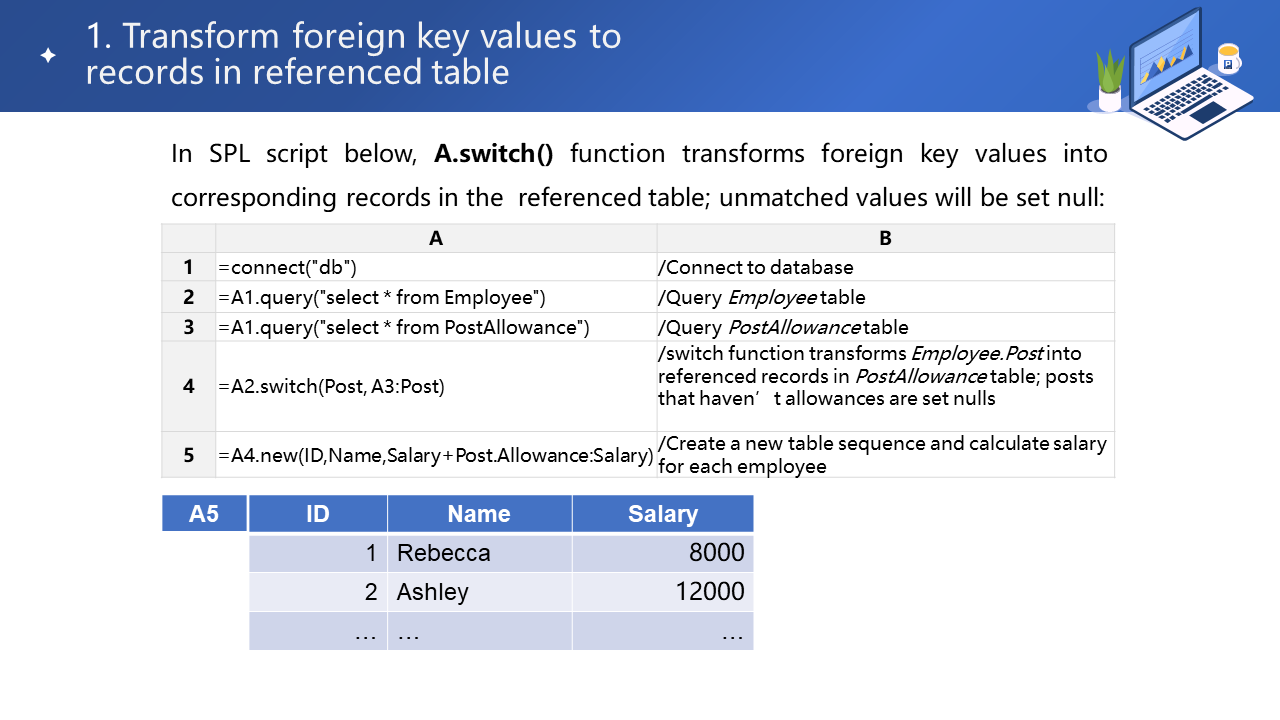Select the "/Connect to database" comment
The width and height of the screenshot is (1280, 720).
885,267
